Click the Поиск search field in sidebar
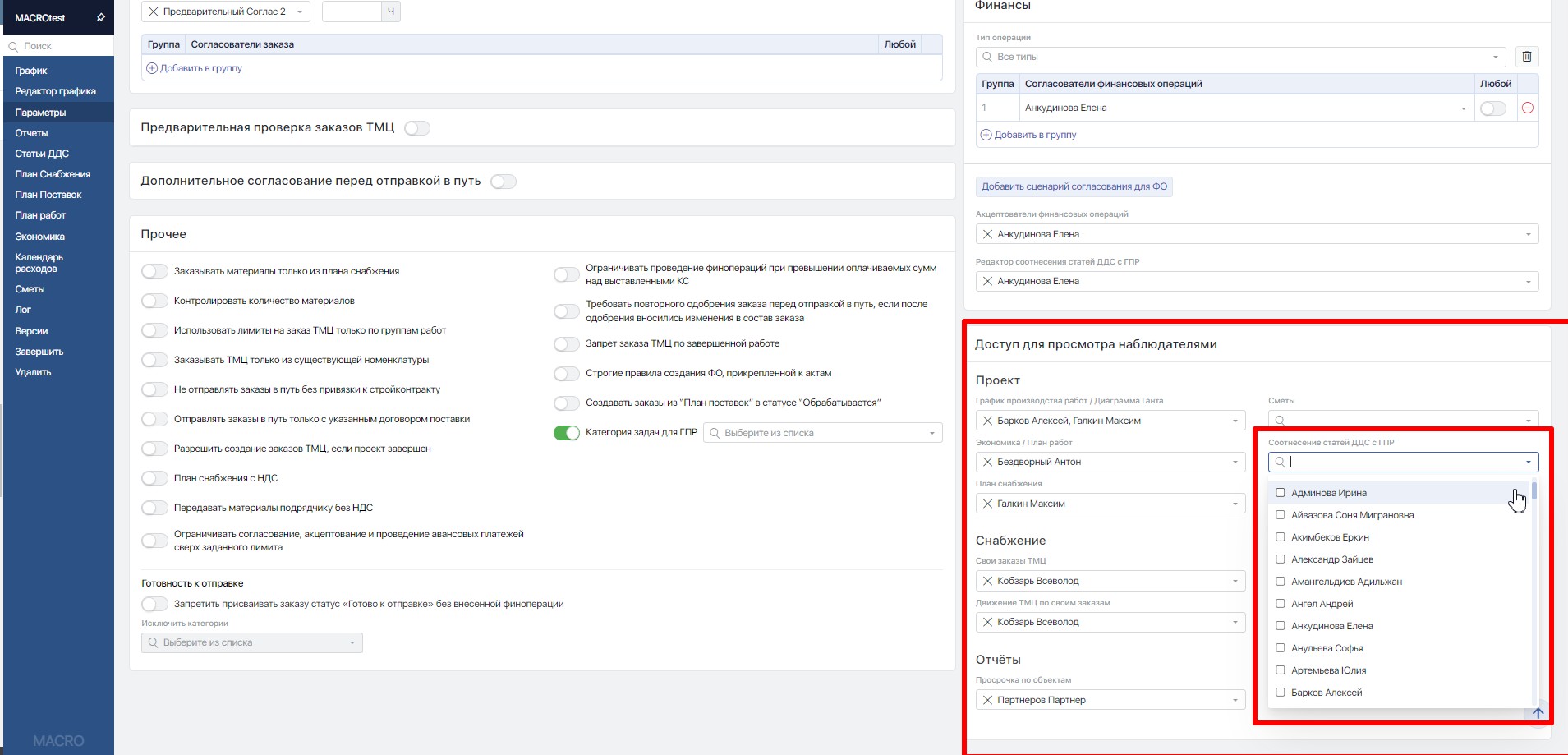This screenshot has width=1568, height=755. pos(57,46)
